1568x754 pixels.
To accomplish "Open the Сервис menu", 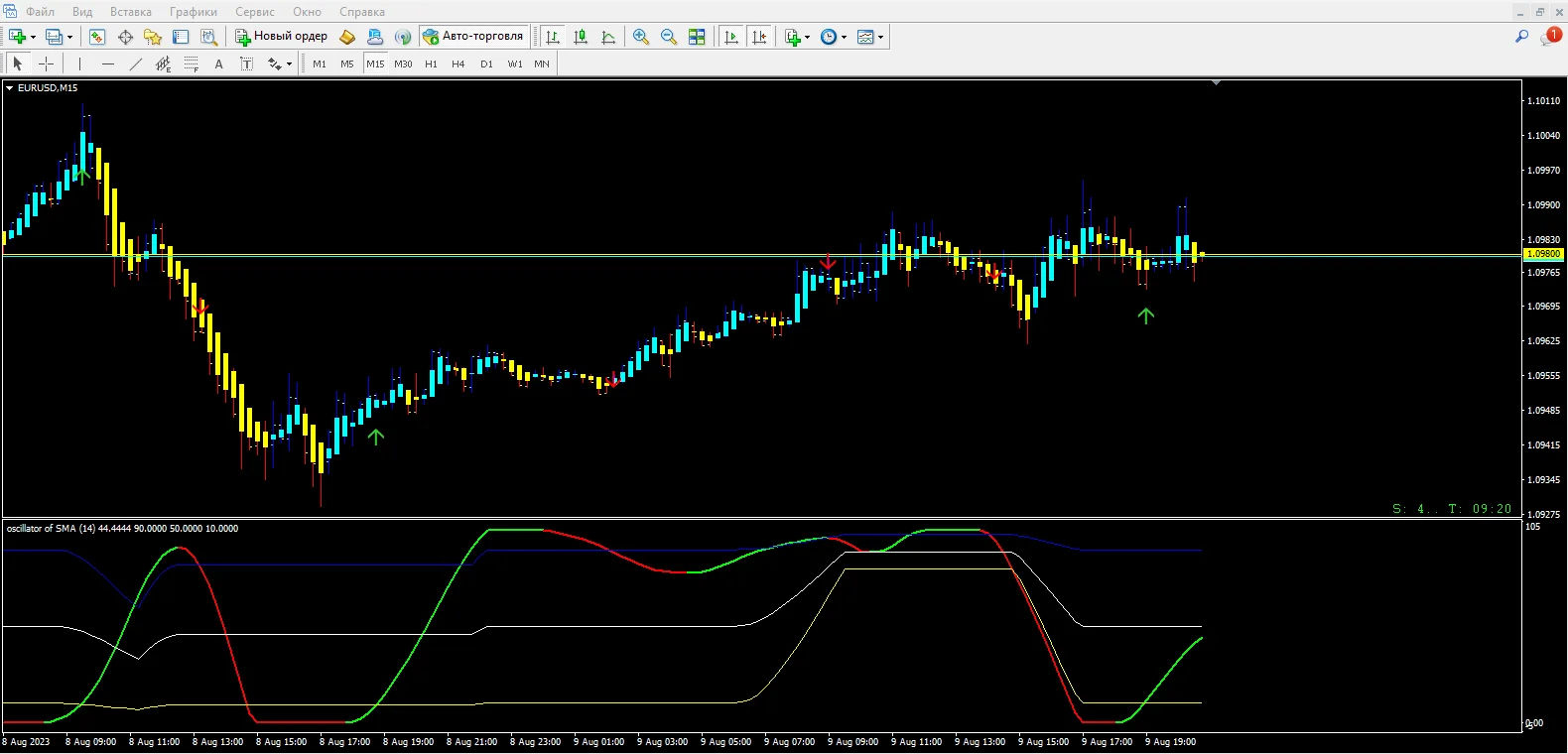I will click(x=255, y=12).
